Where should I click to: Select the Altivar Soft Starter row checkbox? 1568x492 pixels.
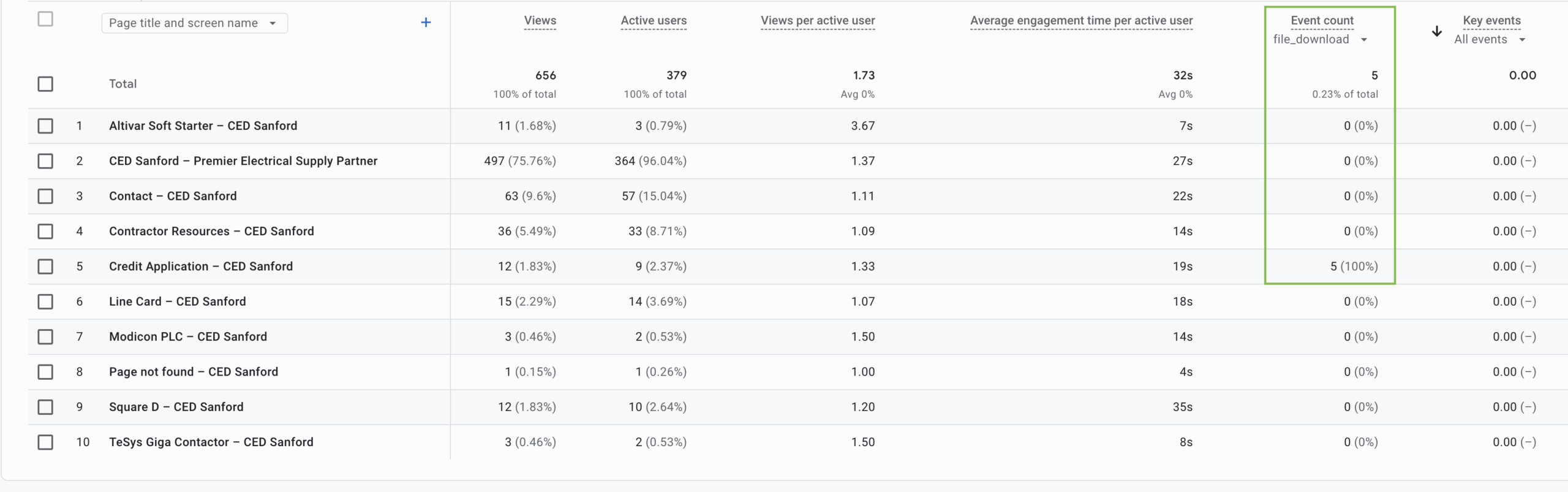pos(45,126)
